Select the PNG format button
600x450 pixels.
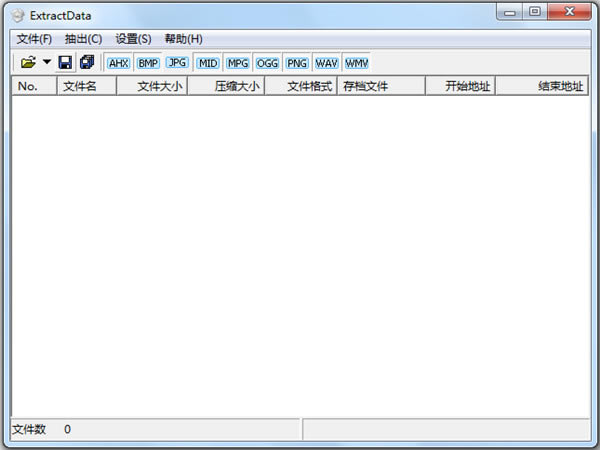297,63
